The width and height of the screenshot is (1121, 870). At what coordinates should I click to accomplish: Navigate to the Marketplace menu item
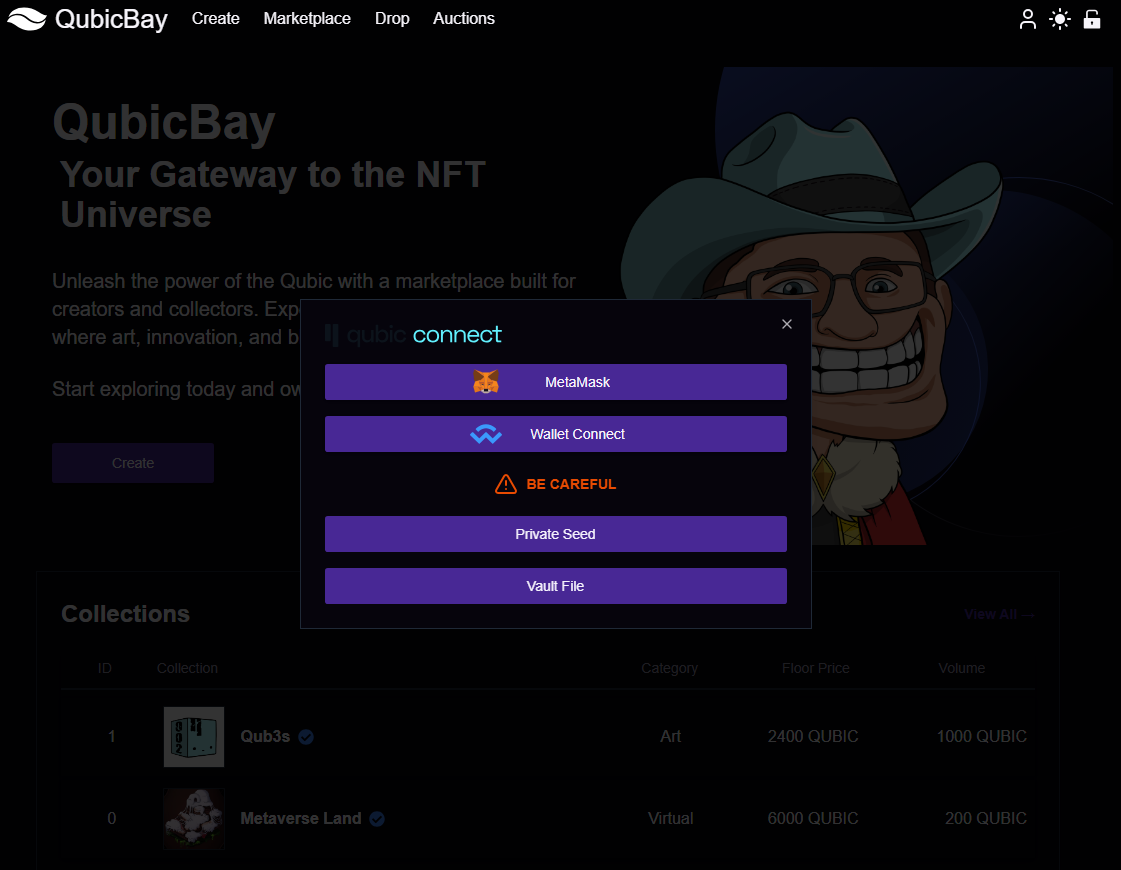[307, 18]
